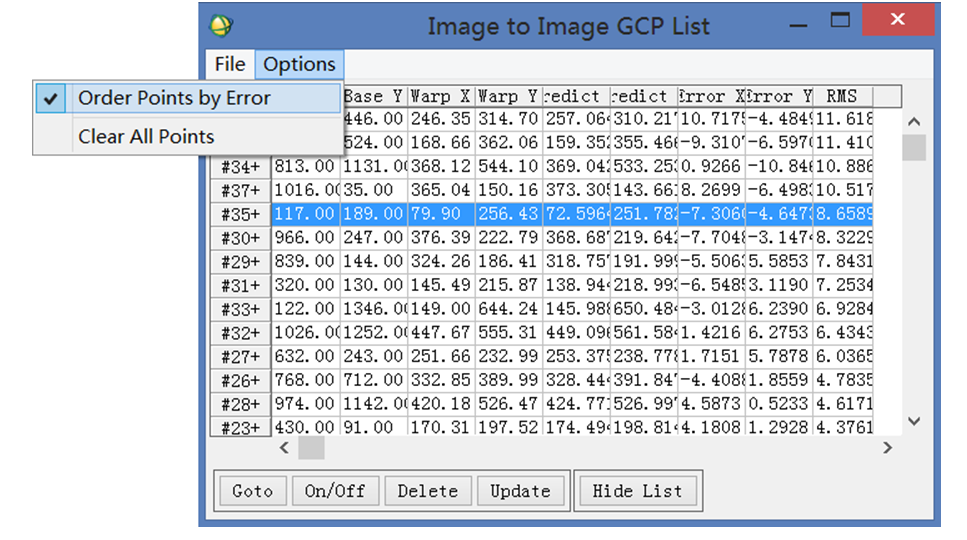Click Error X cell 1.7151
The height and width of the screenshot is (540, 967).
712,356
